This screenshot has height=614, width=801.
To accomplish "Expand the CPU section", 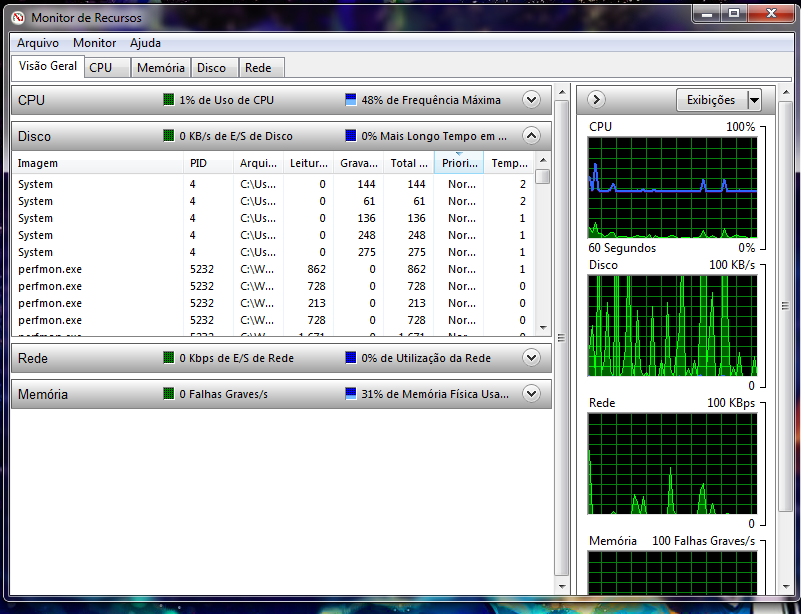I will pos(531,100).
